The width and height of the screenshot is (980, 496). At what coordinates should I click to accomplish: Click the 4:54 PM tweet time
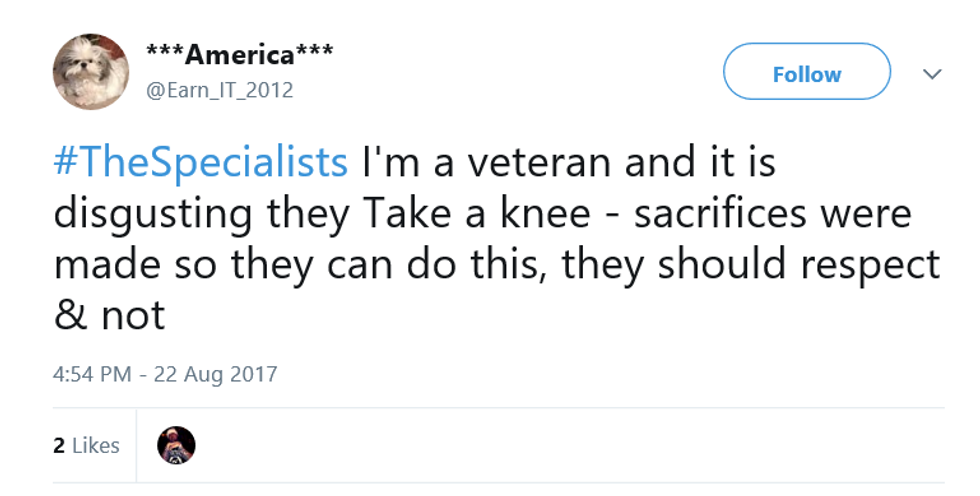tap(93, 375)
